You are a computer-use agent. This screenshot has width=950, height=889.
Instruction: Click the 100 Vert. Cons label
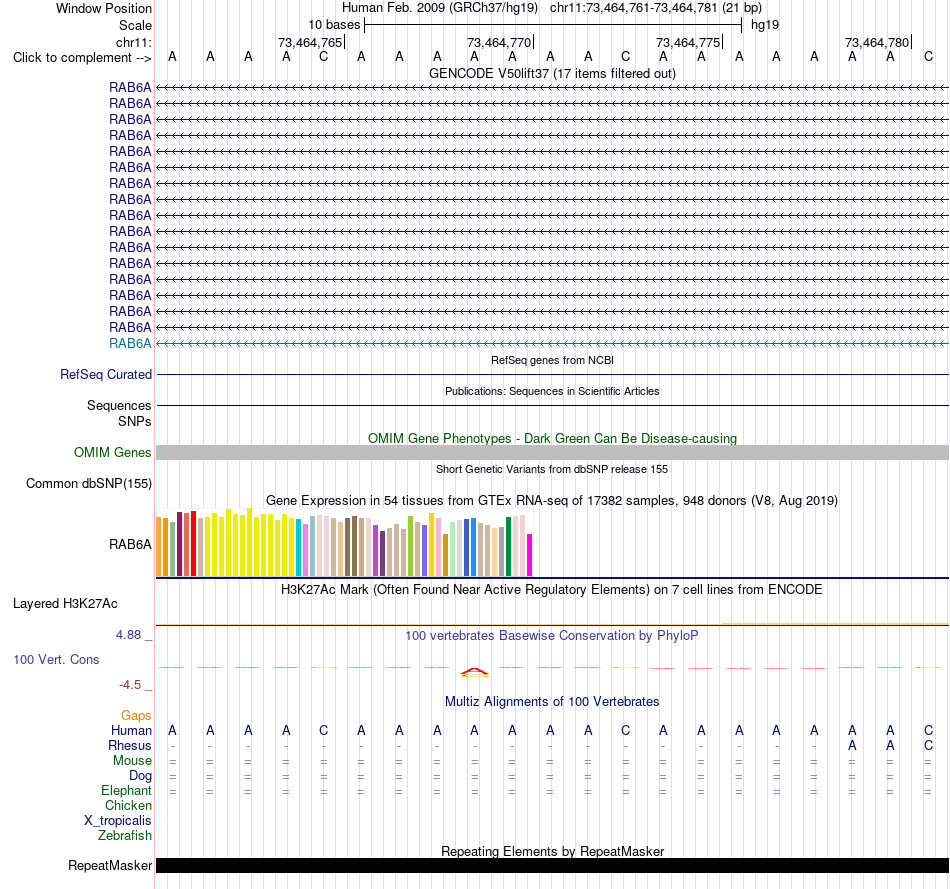[x=56, y=659]
